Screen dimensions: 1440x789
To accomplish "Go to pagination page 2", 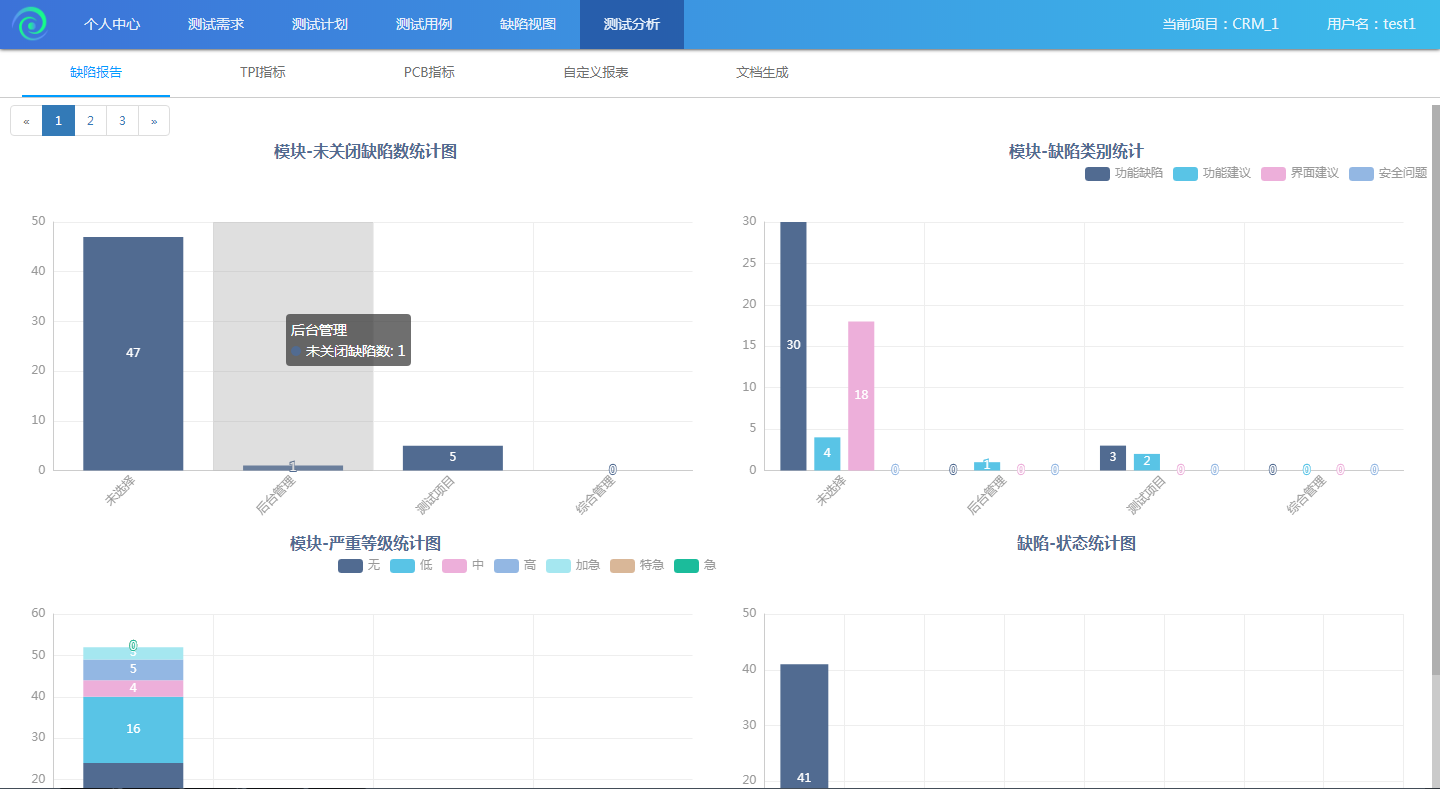I will [90, 120].
